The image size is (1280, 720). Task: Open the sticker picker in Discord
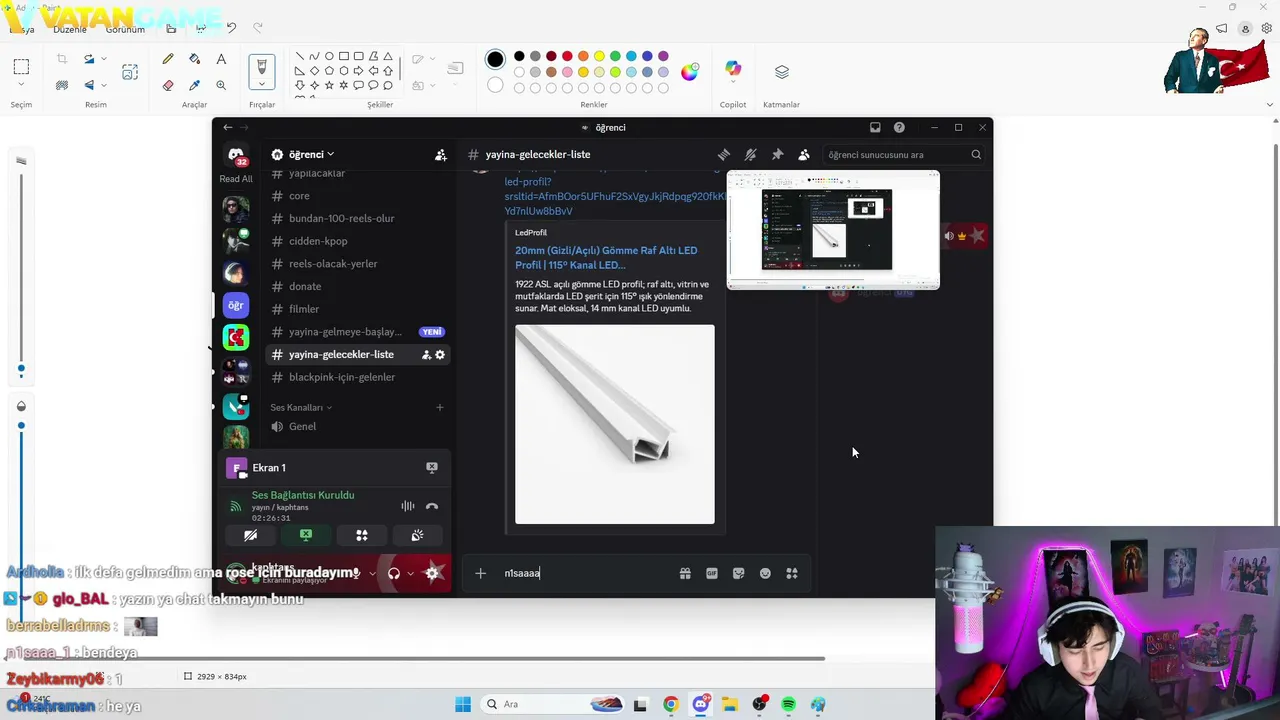point(738,573)
